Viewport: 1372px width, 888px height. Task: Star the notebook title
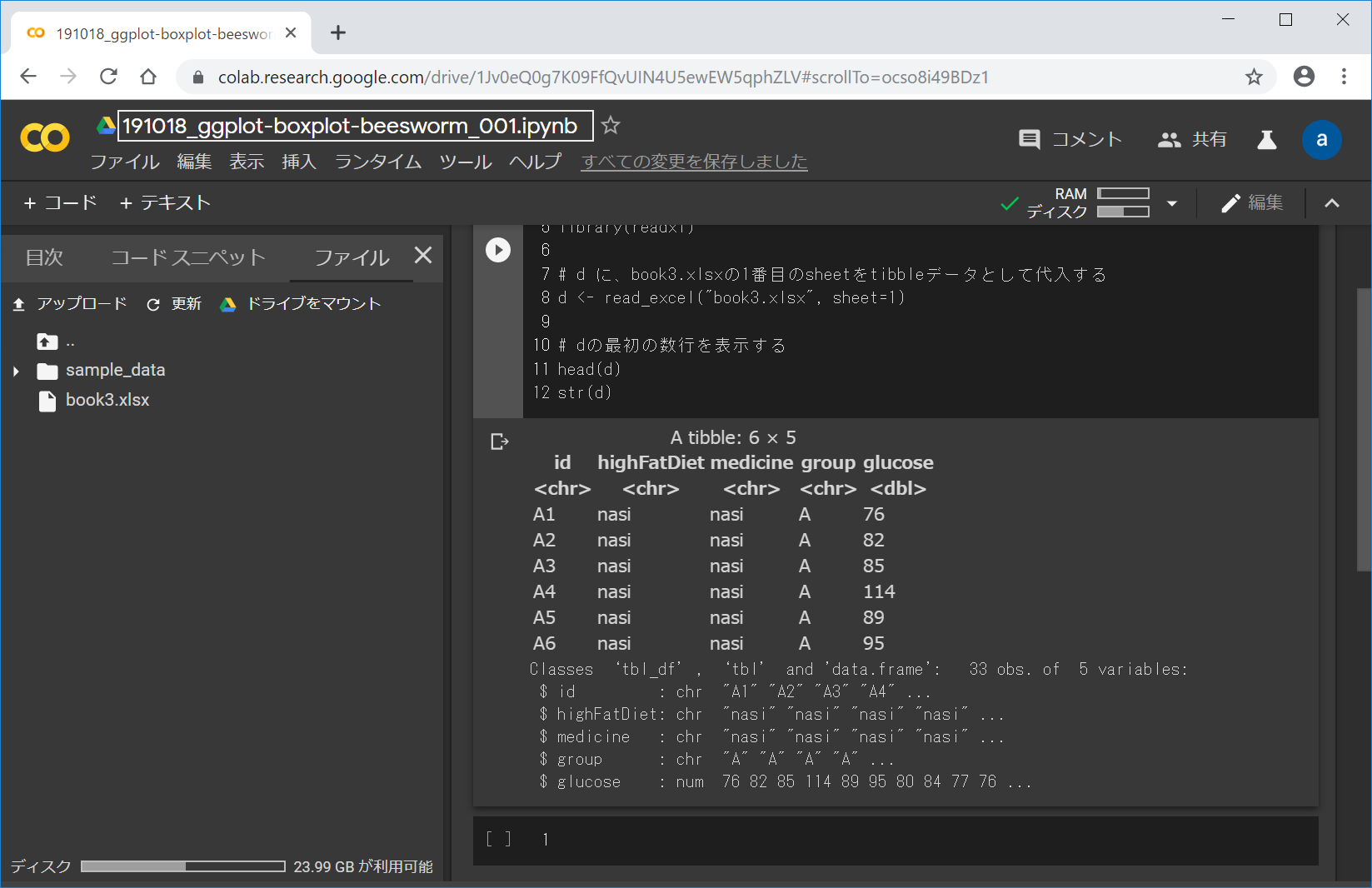[611, 126]
